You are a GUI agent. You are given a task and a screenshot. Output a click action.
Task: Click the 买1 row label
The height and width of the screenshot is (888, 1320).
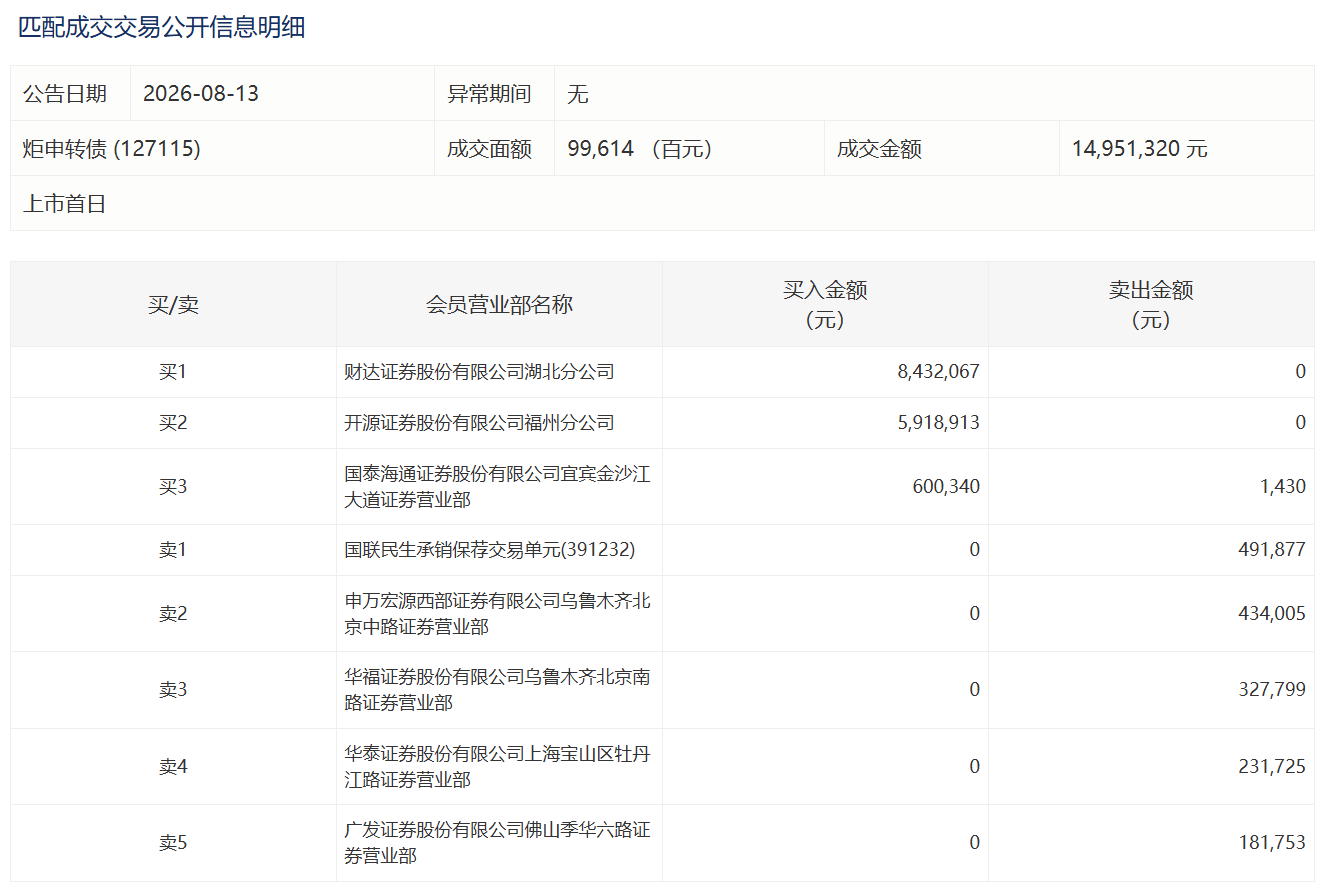(173, 372)
